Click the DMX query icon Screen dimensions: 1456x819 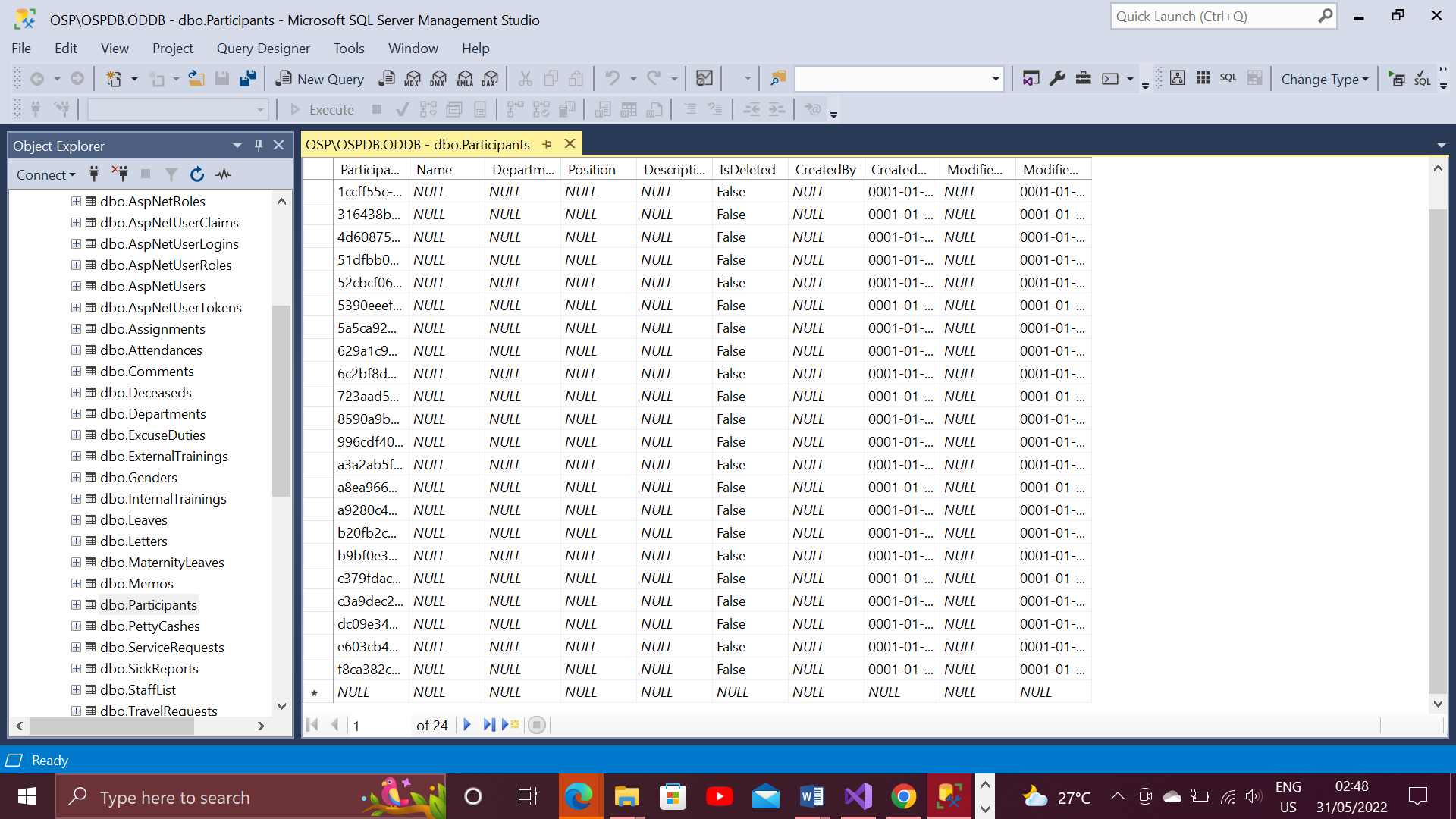[438, 79]
